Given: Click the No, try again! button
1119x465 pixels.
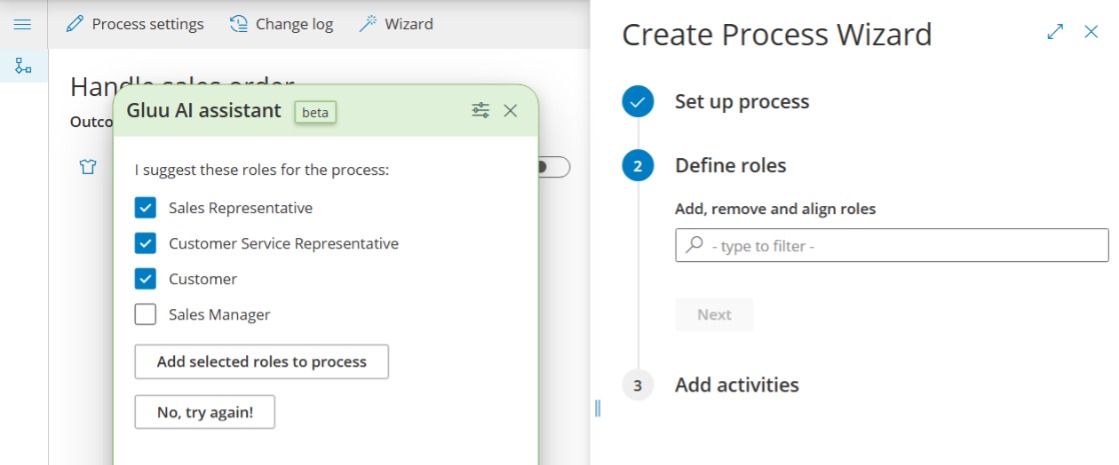Looking at the screenshot, I should 204,412.
